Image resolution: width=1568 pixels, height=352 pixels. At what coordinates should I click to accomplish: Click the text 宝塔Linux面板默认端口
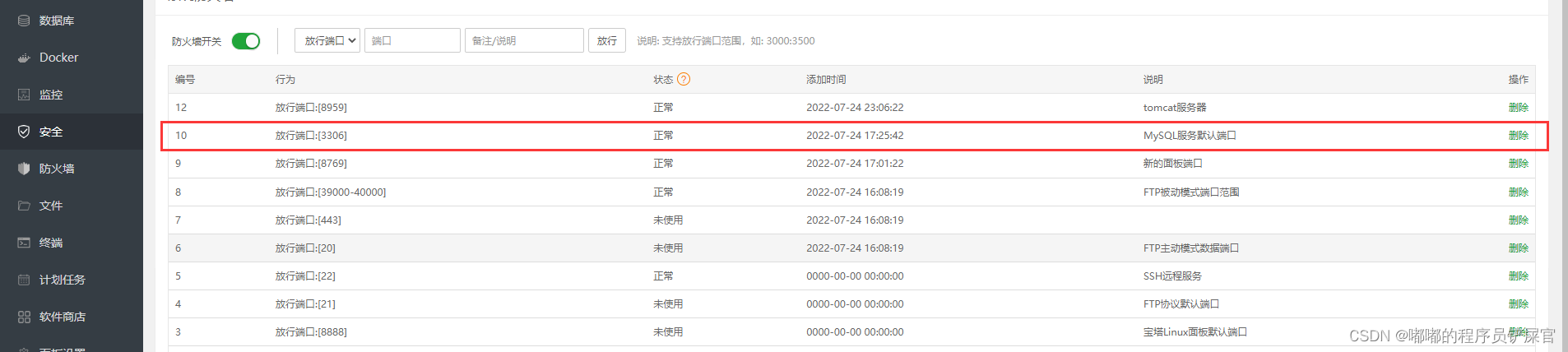pos(1195,332)
